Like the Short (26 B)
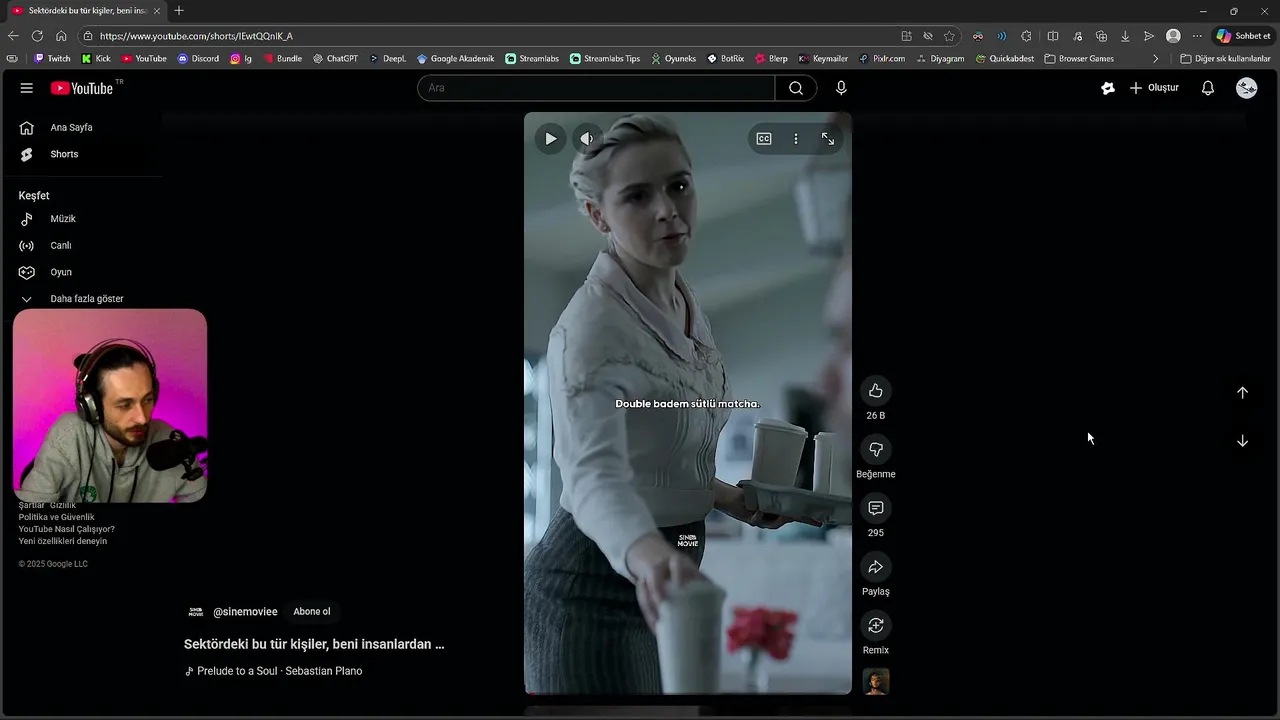The height and width of the screenshot is (720, 1280). pos(876,391)
